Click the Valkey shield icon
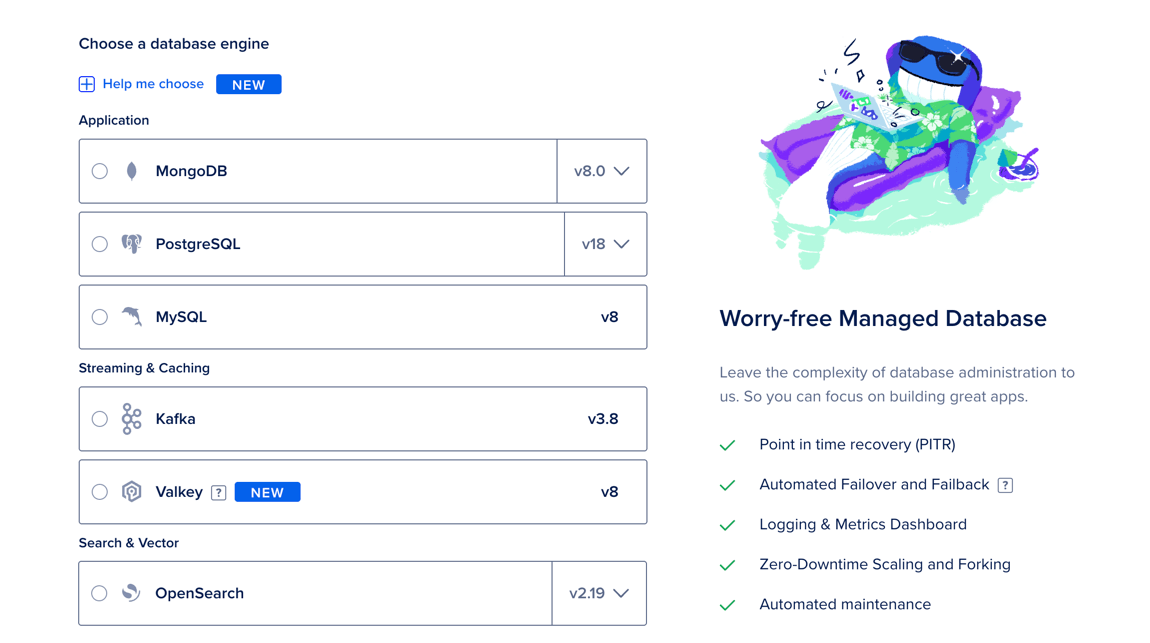Viewport: 1150px width, 643px height. coord(130,491)
